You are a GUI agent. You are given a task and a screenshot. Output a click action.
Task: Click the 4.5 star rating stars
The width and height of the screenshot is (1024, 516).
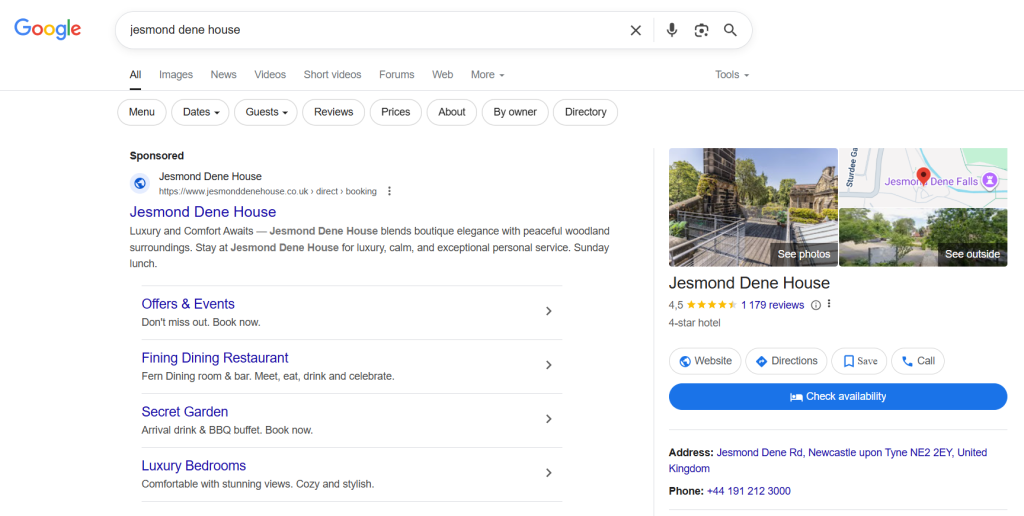click(711, 304)
